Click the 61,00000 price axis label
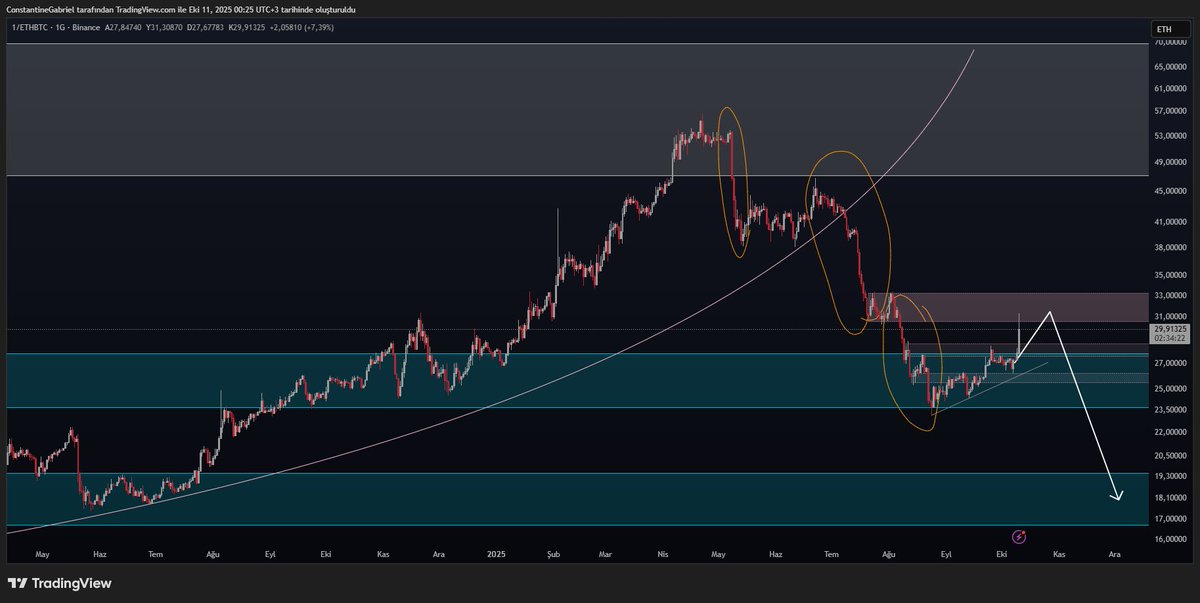The width and height of the screenshot is (1200, 603). (x=1170, y=89)
